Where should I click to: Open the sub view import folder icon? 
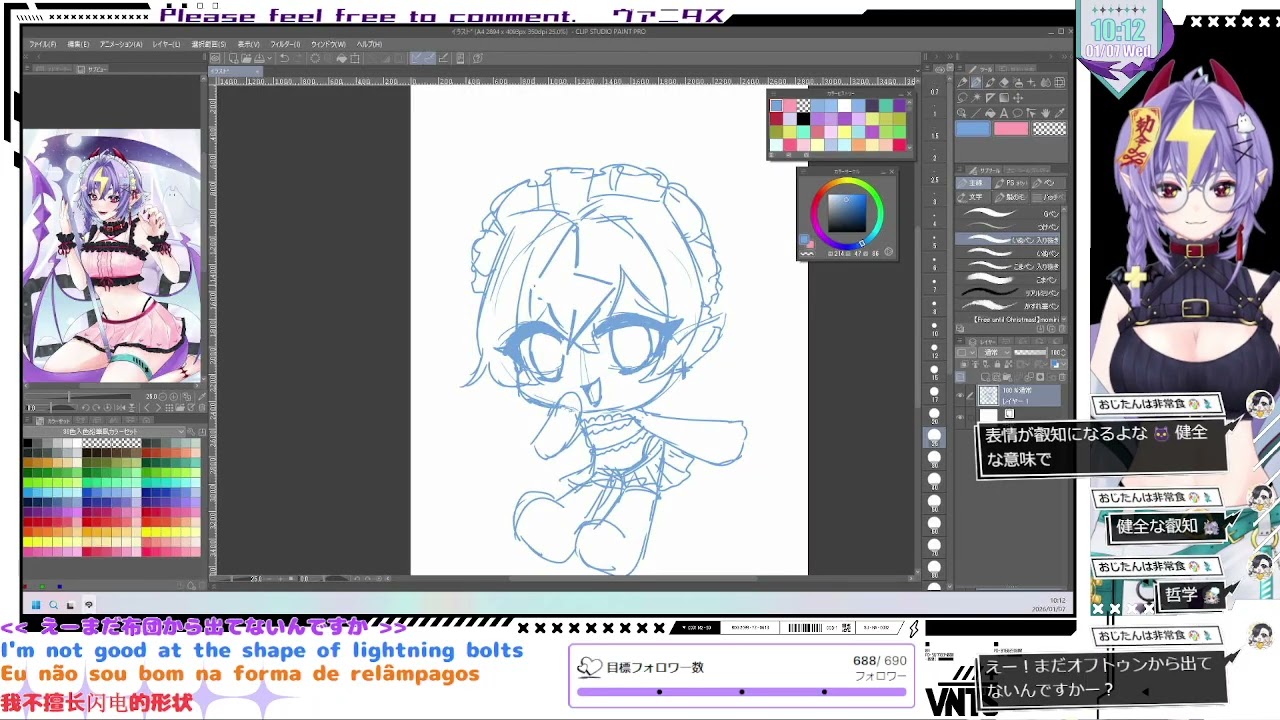click(180, 408)
